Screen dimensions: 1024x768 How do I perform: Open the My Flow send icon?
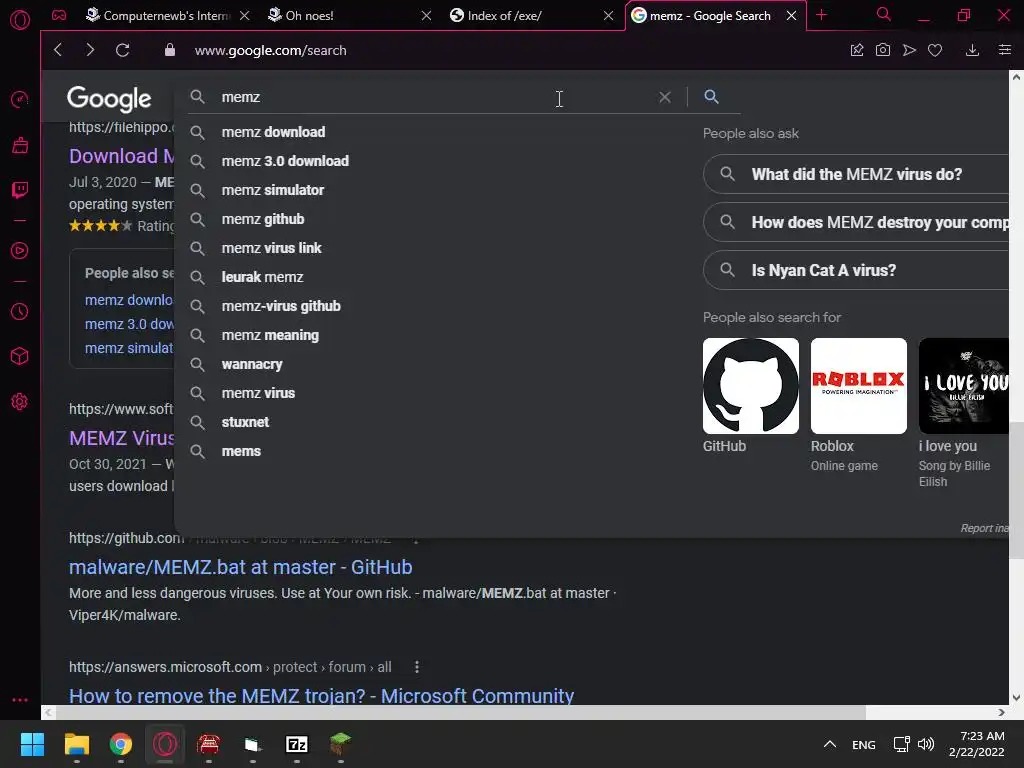point(909,50)
